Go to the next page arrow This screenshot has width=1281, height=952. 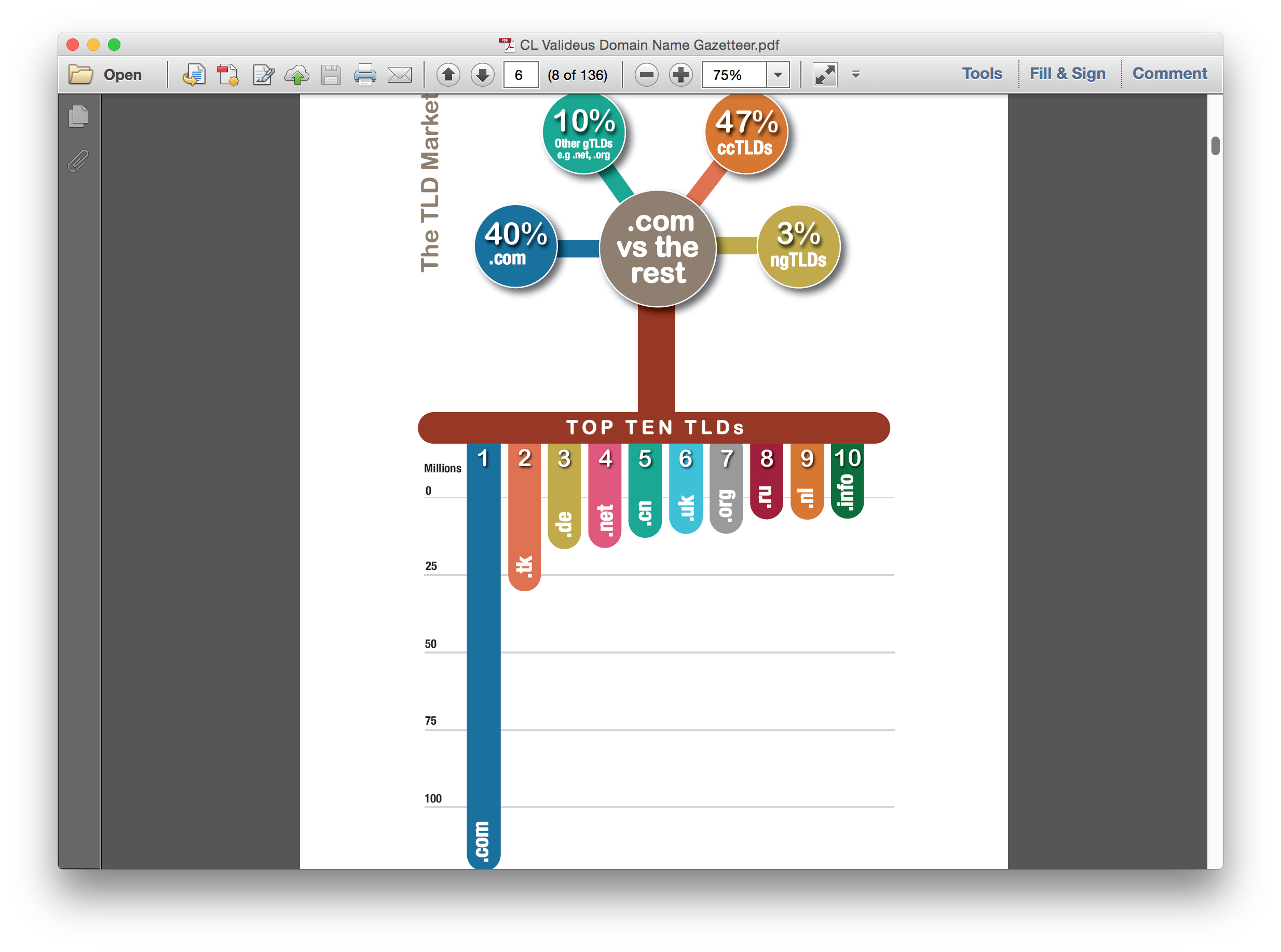pyautogui.click(x=482, y=75)
